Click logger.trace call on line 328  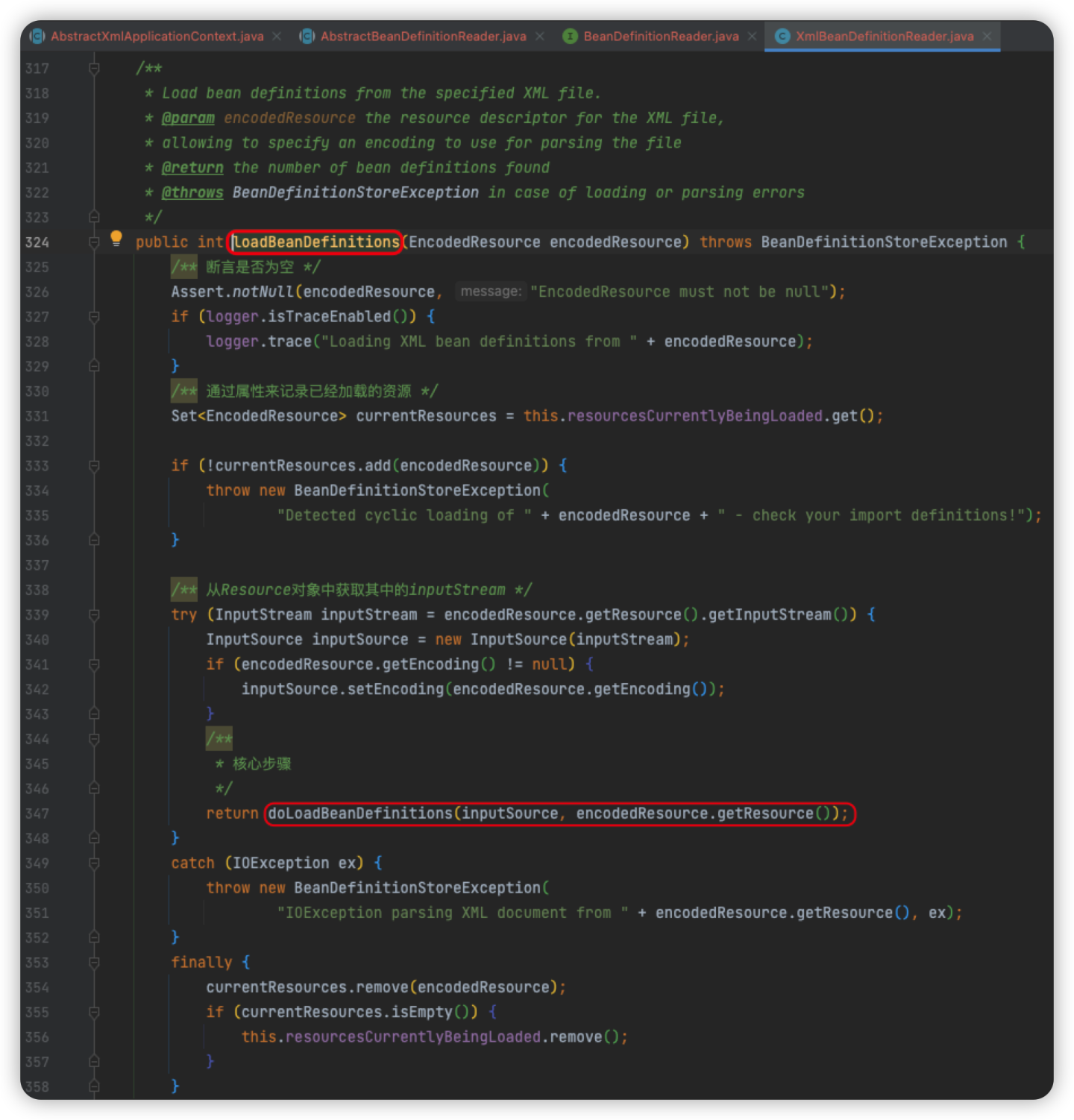(259, 342)
